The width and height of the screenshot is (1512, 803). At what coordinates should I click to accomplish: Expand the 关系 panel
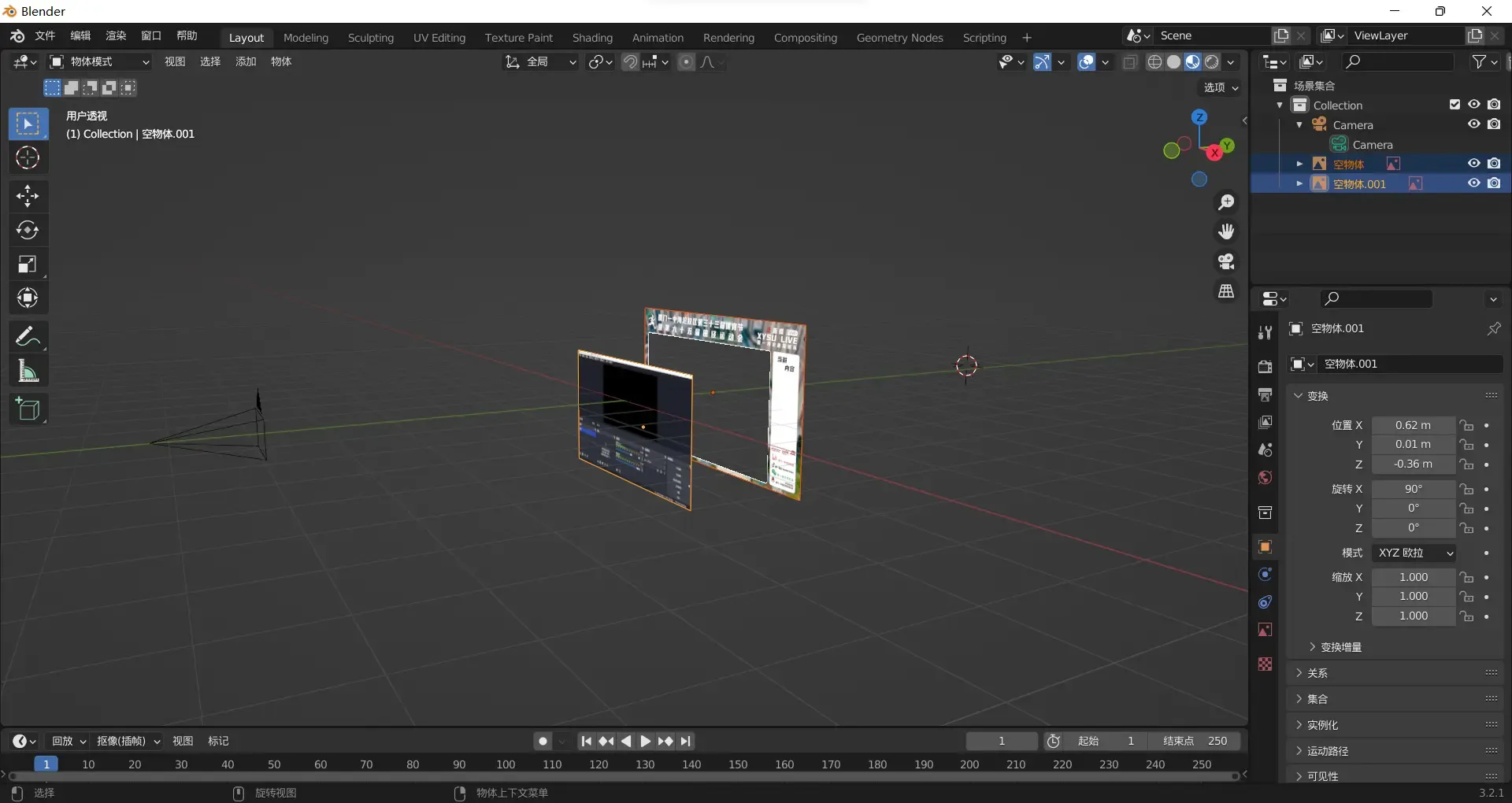pos(1395,673)
